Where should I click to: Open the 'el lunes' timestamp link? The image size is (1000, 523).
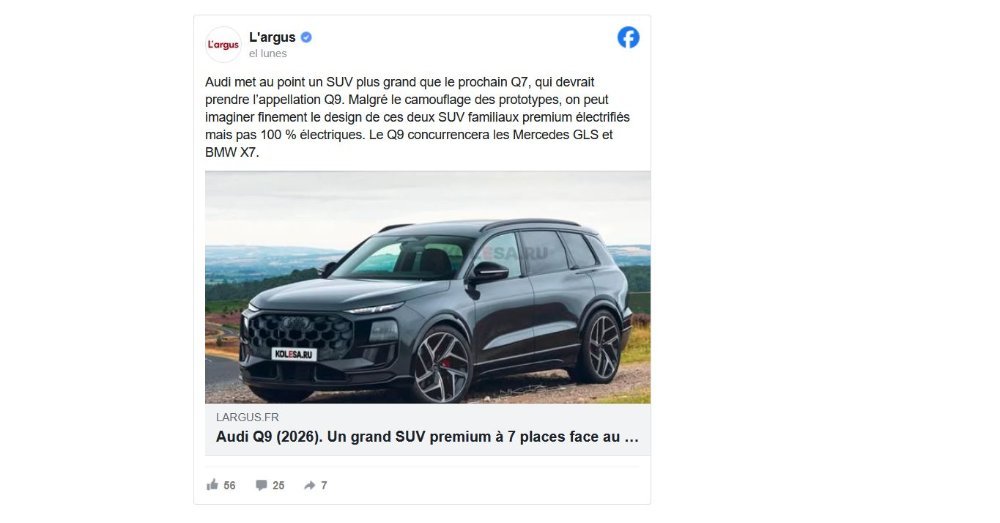268,54
